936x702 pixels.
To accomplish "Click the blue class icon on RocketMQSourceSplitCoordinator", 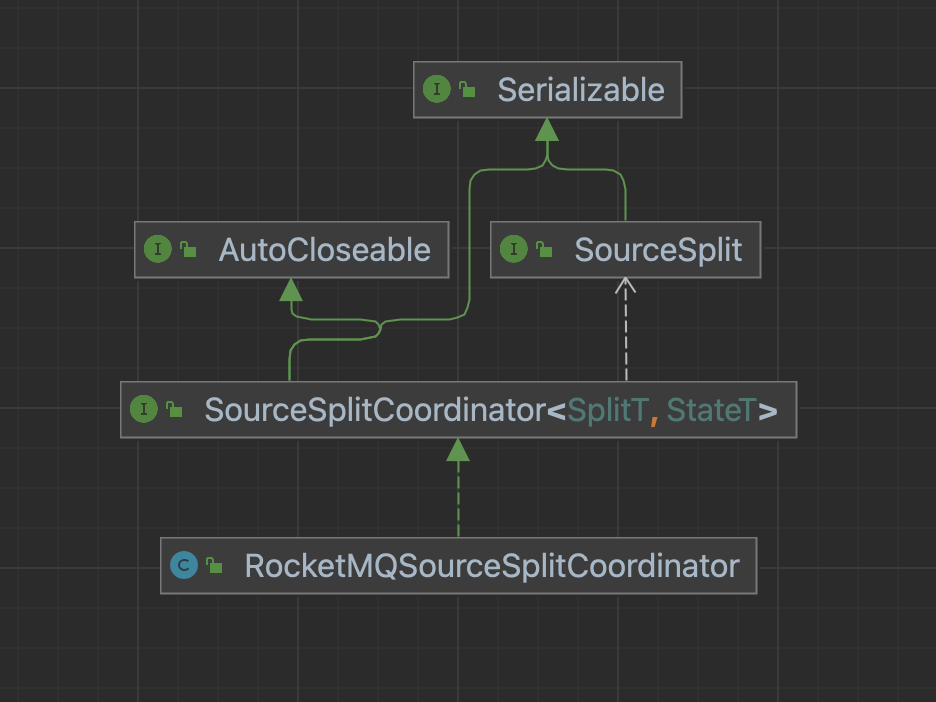I will tap(183, 566).
